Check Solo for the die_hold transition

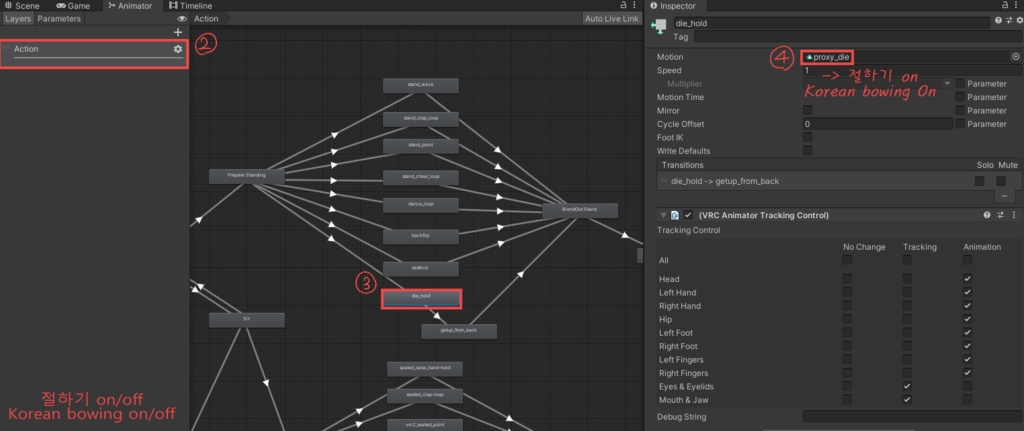click(980, 181)
